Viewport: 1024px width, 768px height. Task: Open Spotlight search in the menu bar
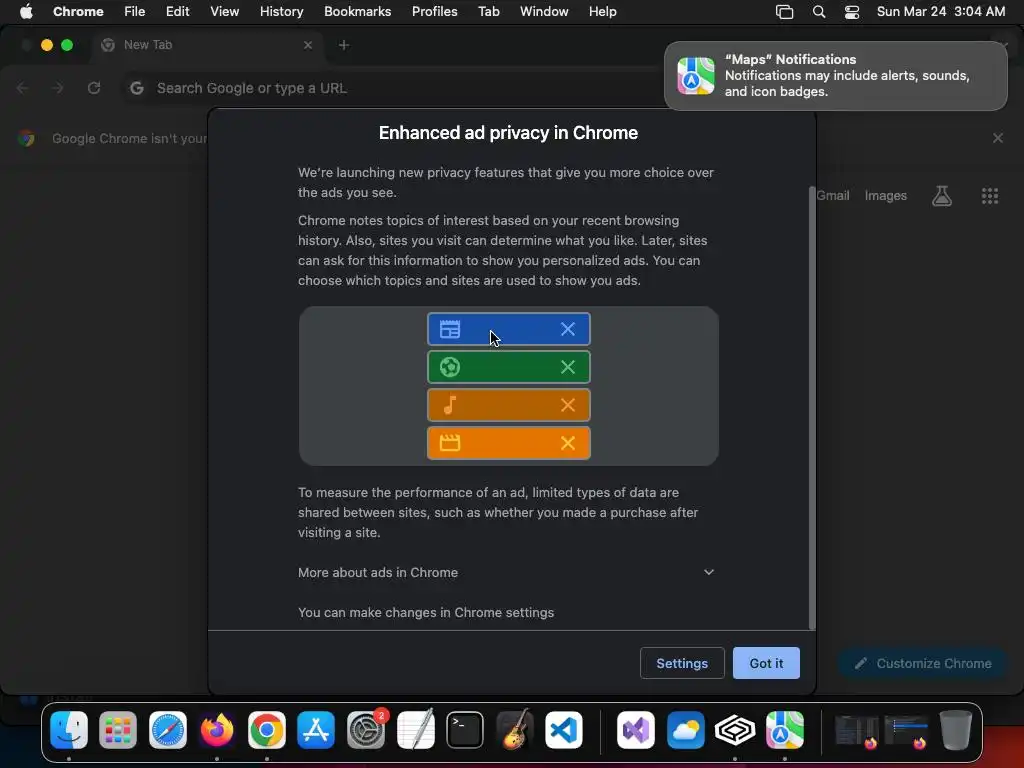pos(818,12)
